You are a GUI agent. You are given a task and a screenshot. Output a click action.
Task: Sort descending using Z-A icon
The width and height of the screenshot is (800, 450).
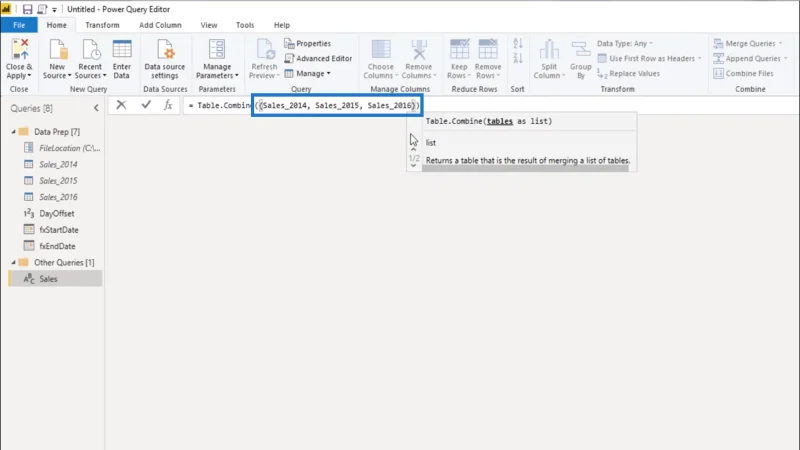tap(518, 58)
